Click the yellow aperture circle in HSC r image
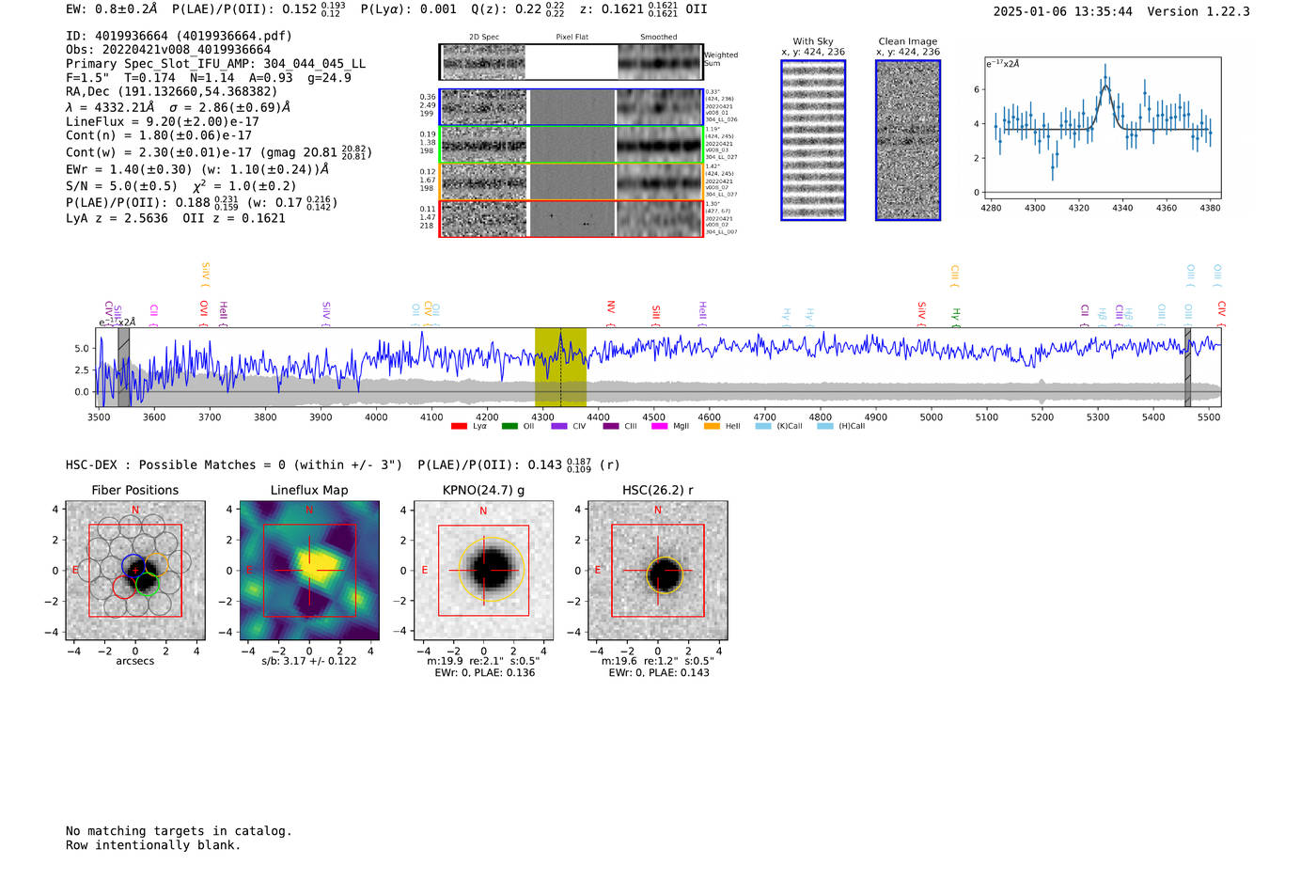 click(x=665, y=575)
